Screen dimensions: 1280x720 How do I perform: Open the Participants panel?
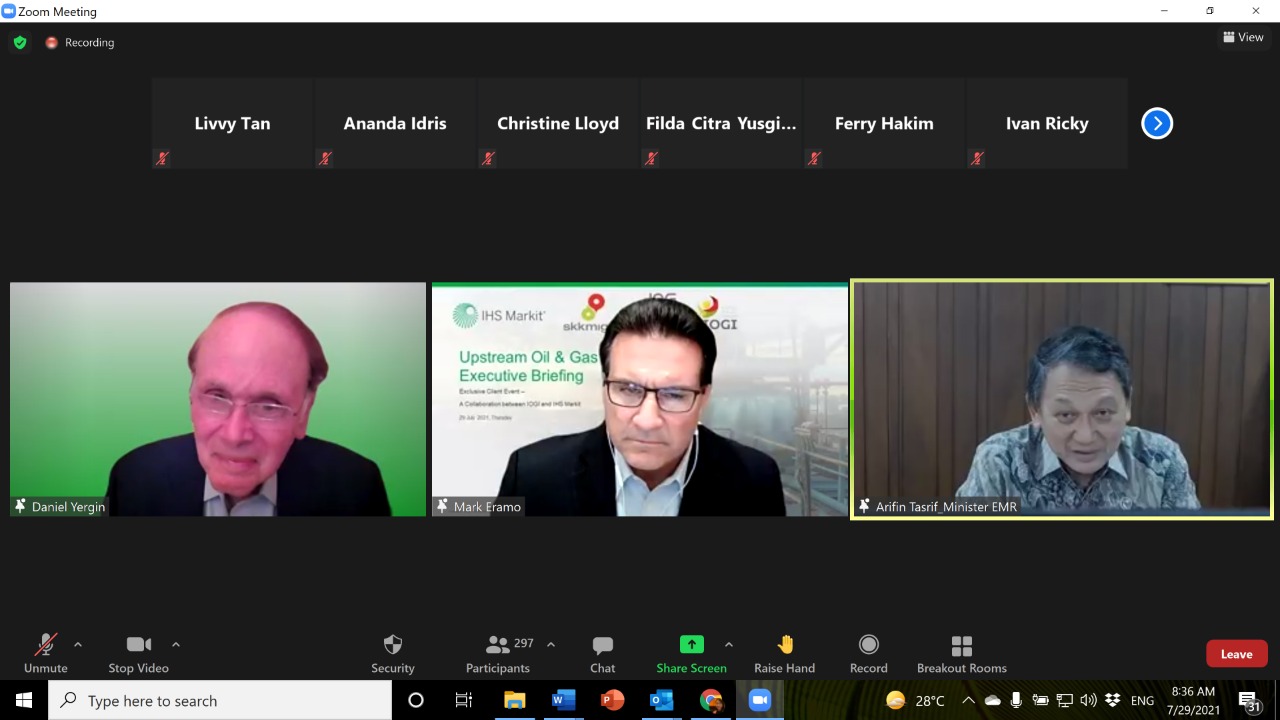[x=498, y=654]
